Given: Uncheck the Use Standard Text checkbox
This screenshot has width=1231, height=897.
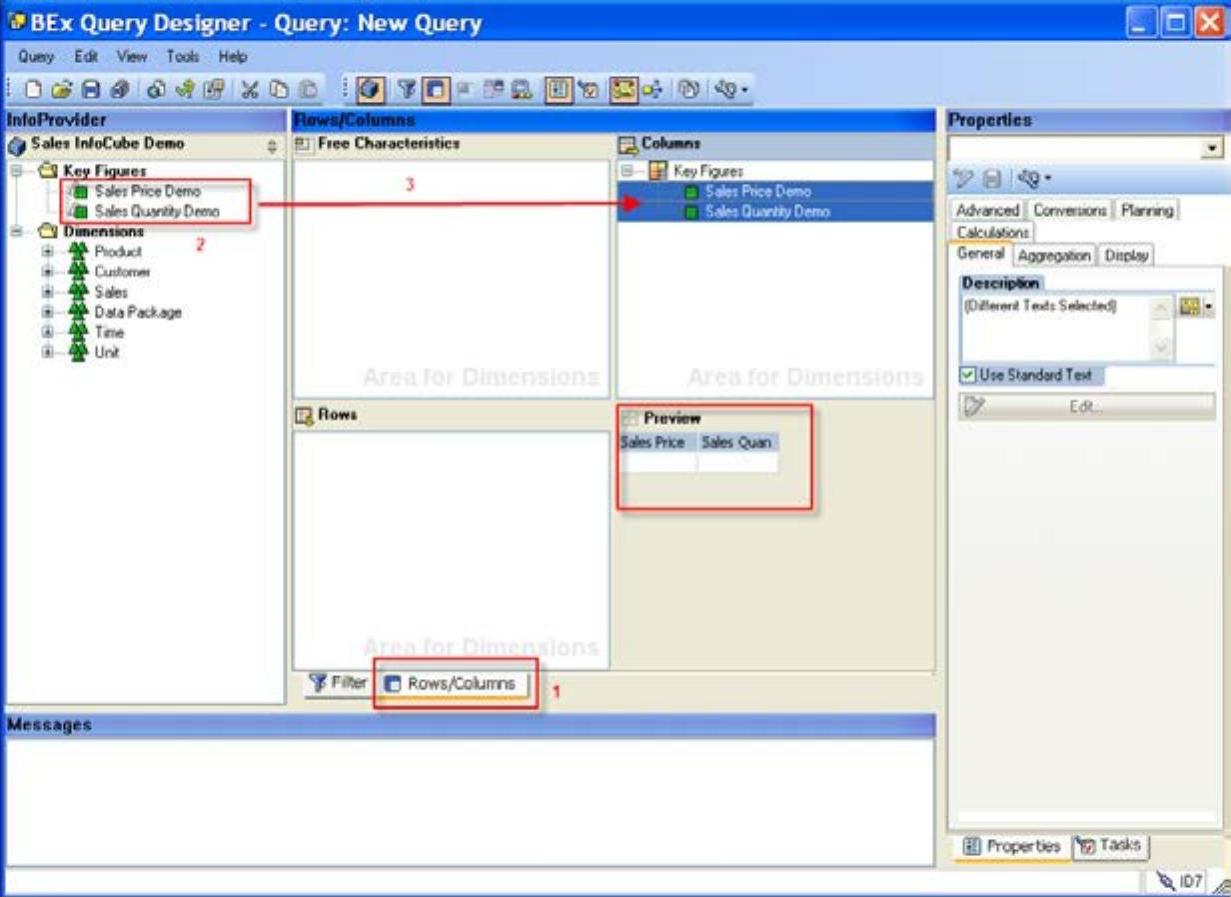Looking at the screenshot, I should point(969,376).
